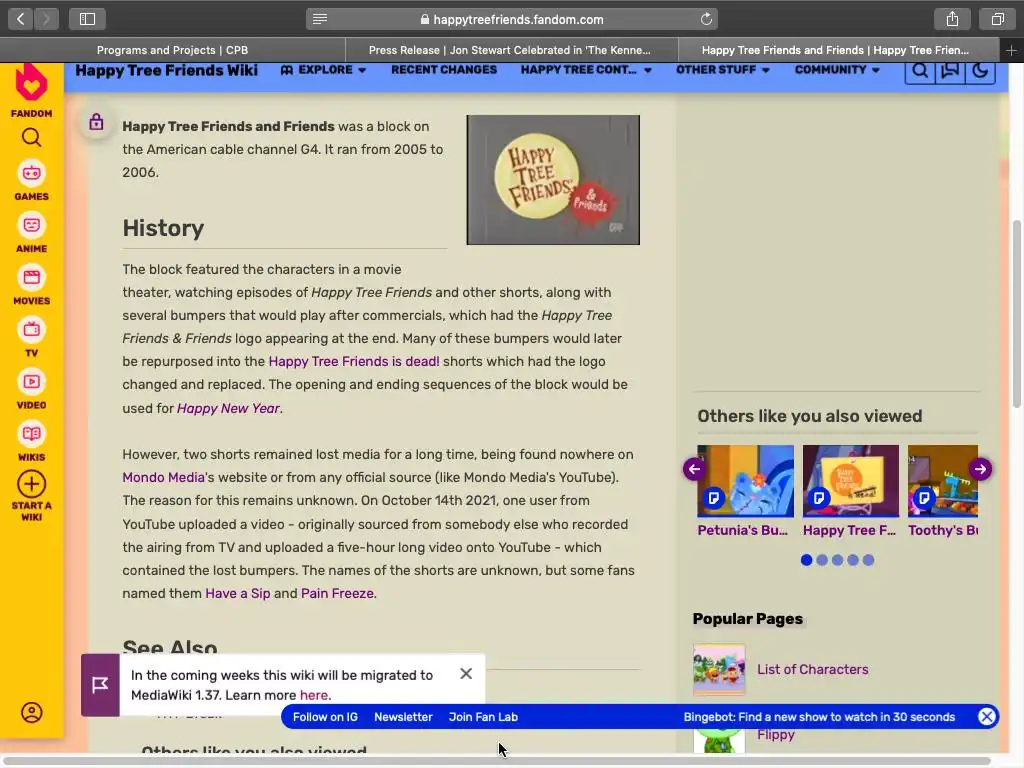Open TV in Fandom sidebar
Image resolution: width=1024 pixels, height=768 pixels.
[31, 337]
